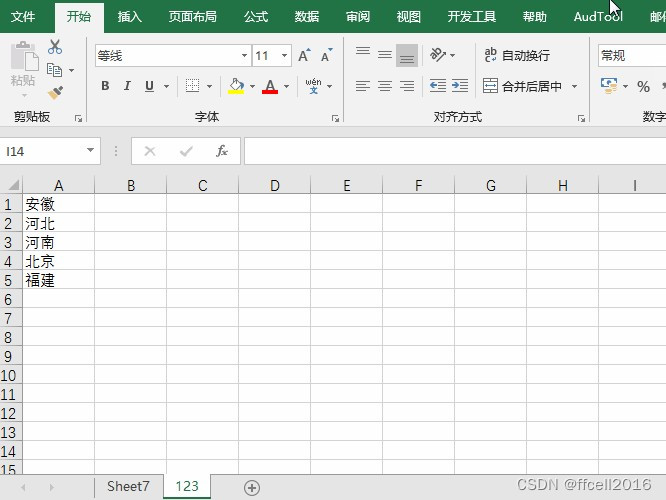The height and width of the screenshot is (500, 666).
Task: Decrease font size with small A
Action: pyautogui.click(x=326, y=56)
